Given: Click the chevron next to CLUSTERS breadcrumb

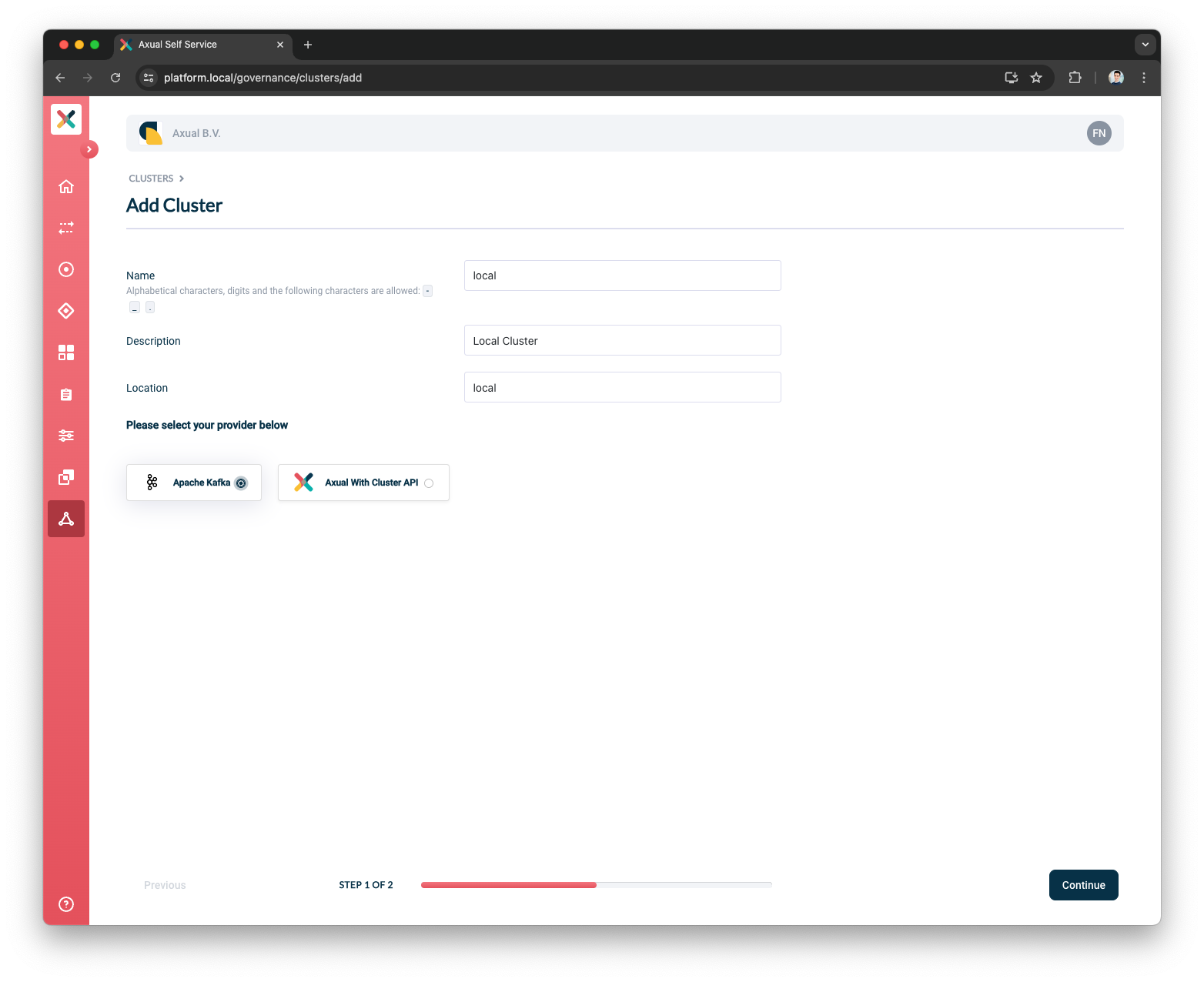Looking at the screenshot, I should click(182, 178).
